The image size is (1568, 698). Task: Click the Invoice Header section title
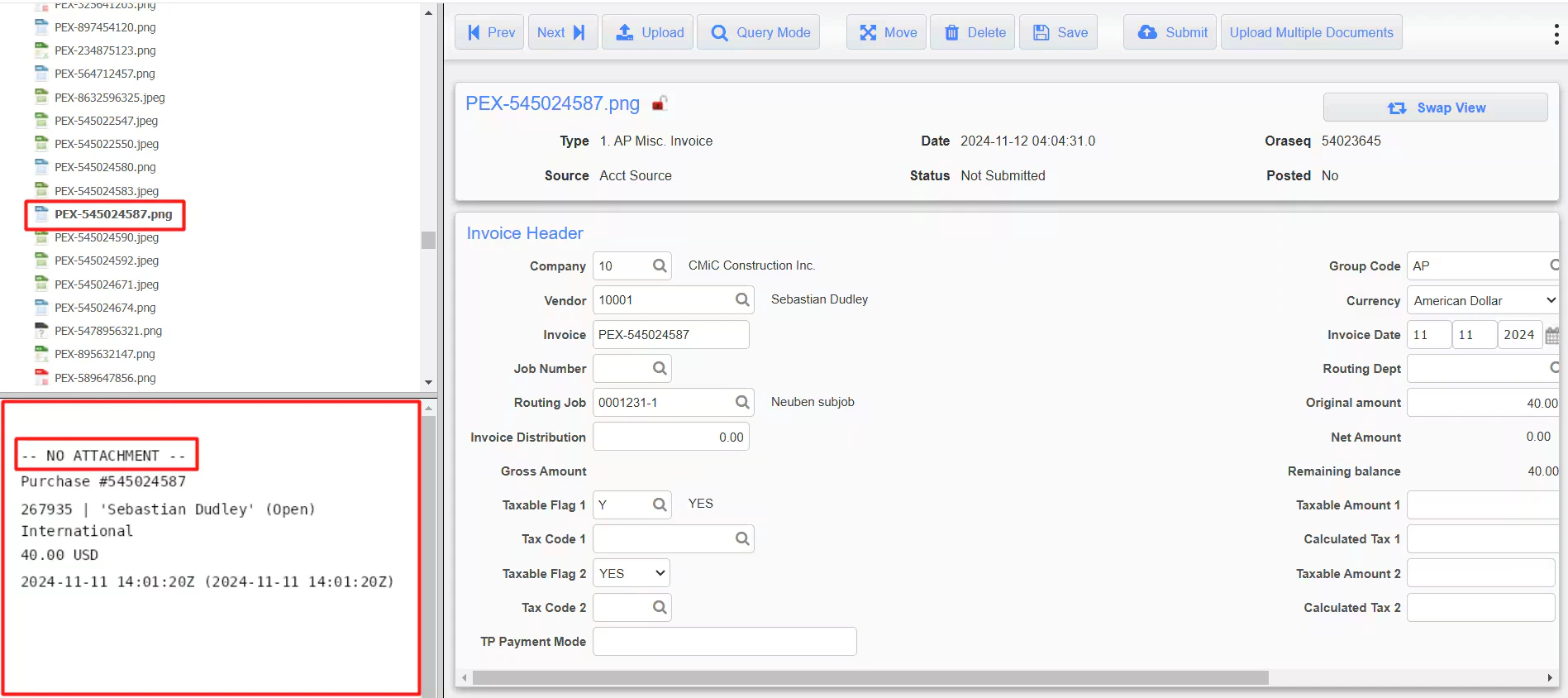(x=525, y=233)
